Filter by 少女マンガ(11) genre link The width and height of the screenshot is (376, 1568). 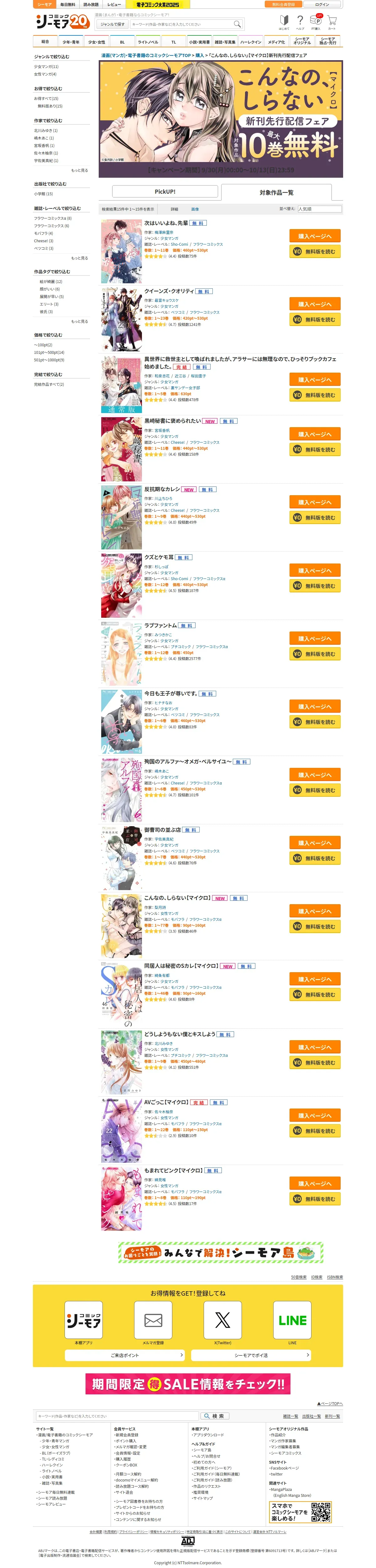(46, 66)
